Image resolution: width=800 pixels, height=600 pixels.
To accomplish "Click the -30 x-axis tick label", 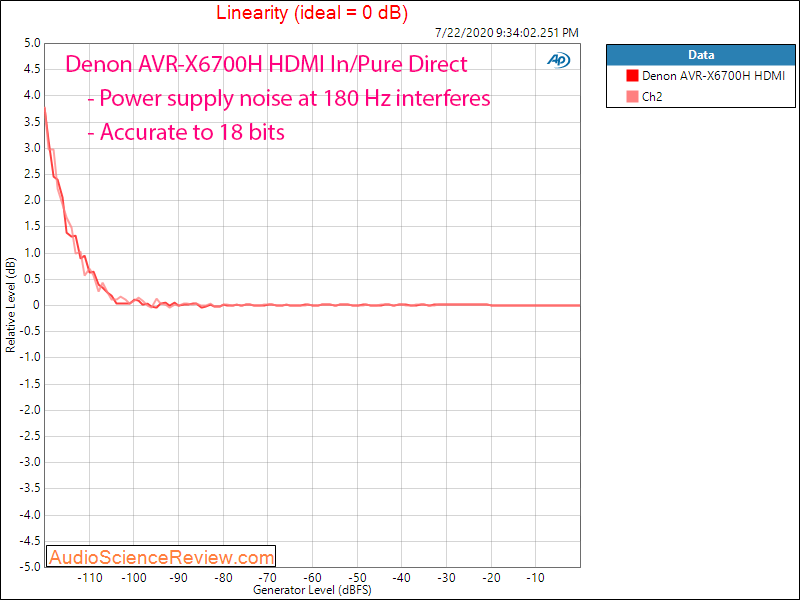I will 446,578.
